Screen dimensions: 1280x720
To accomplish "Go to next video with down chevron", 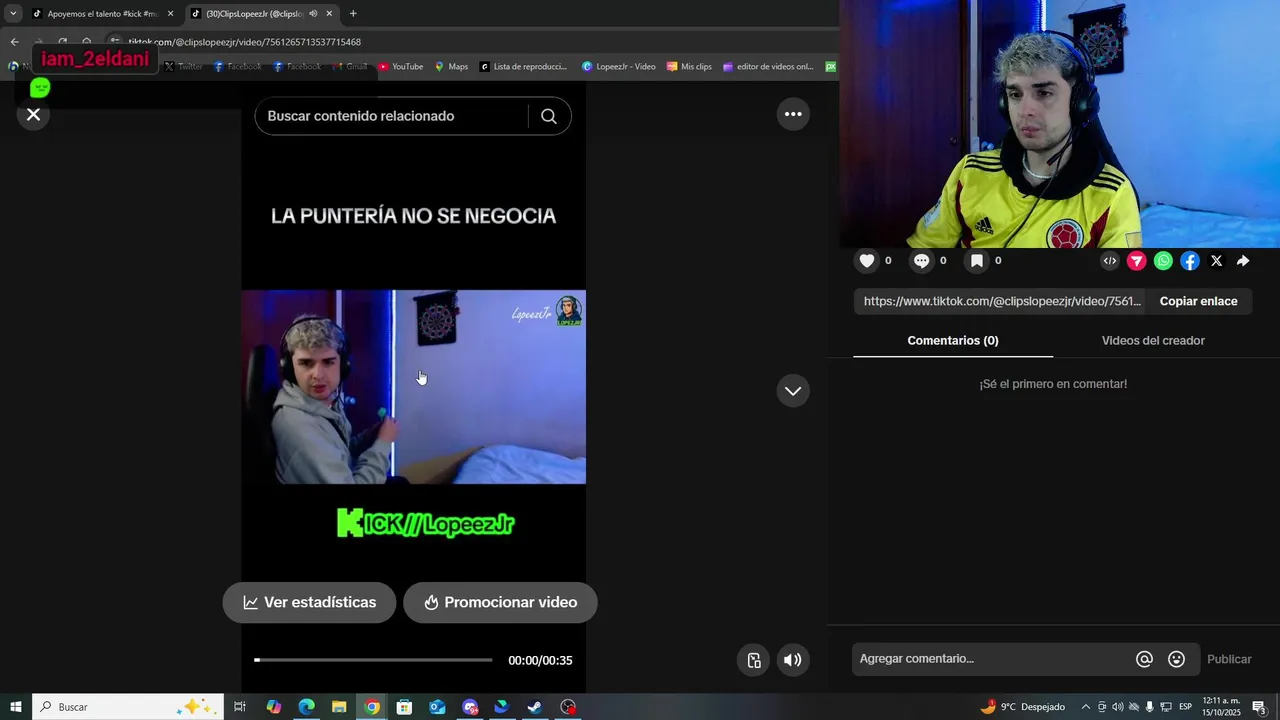I will 793,391.
